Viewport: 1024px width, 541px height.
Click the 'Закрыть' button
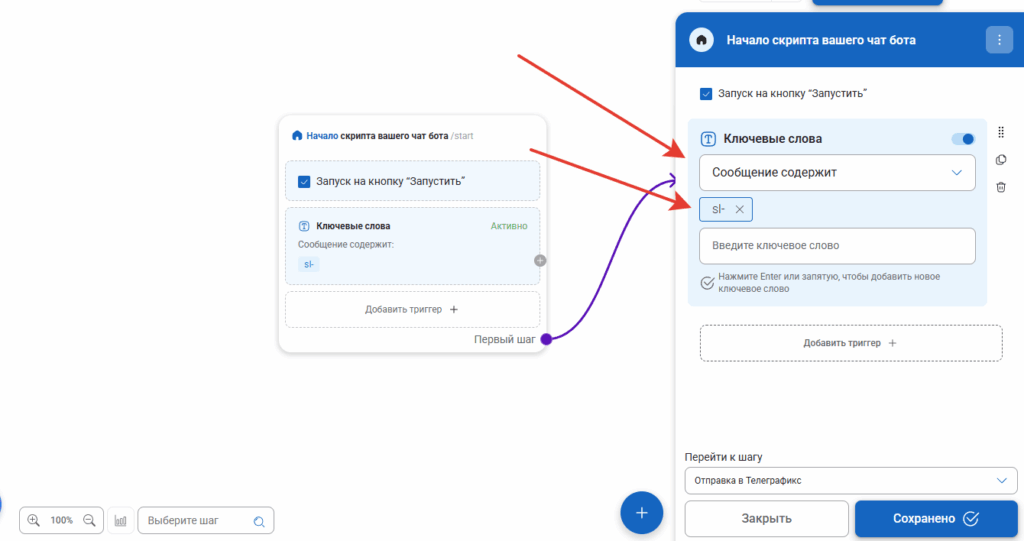[766, 518]
